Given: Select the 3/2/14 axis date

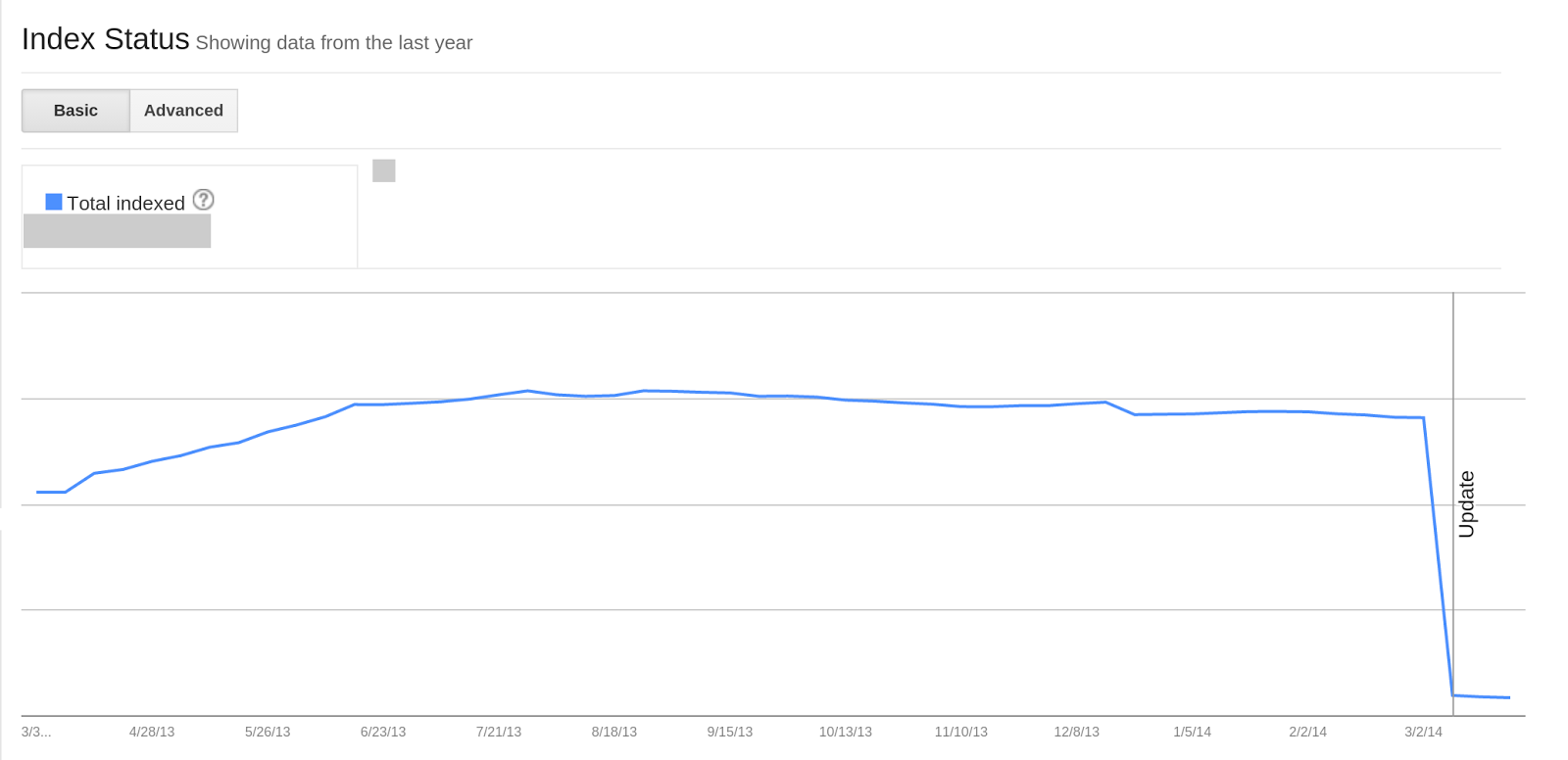Looking at the screenshot, I should [1424, 732].
